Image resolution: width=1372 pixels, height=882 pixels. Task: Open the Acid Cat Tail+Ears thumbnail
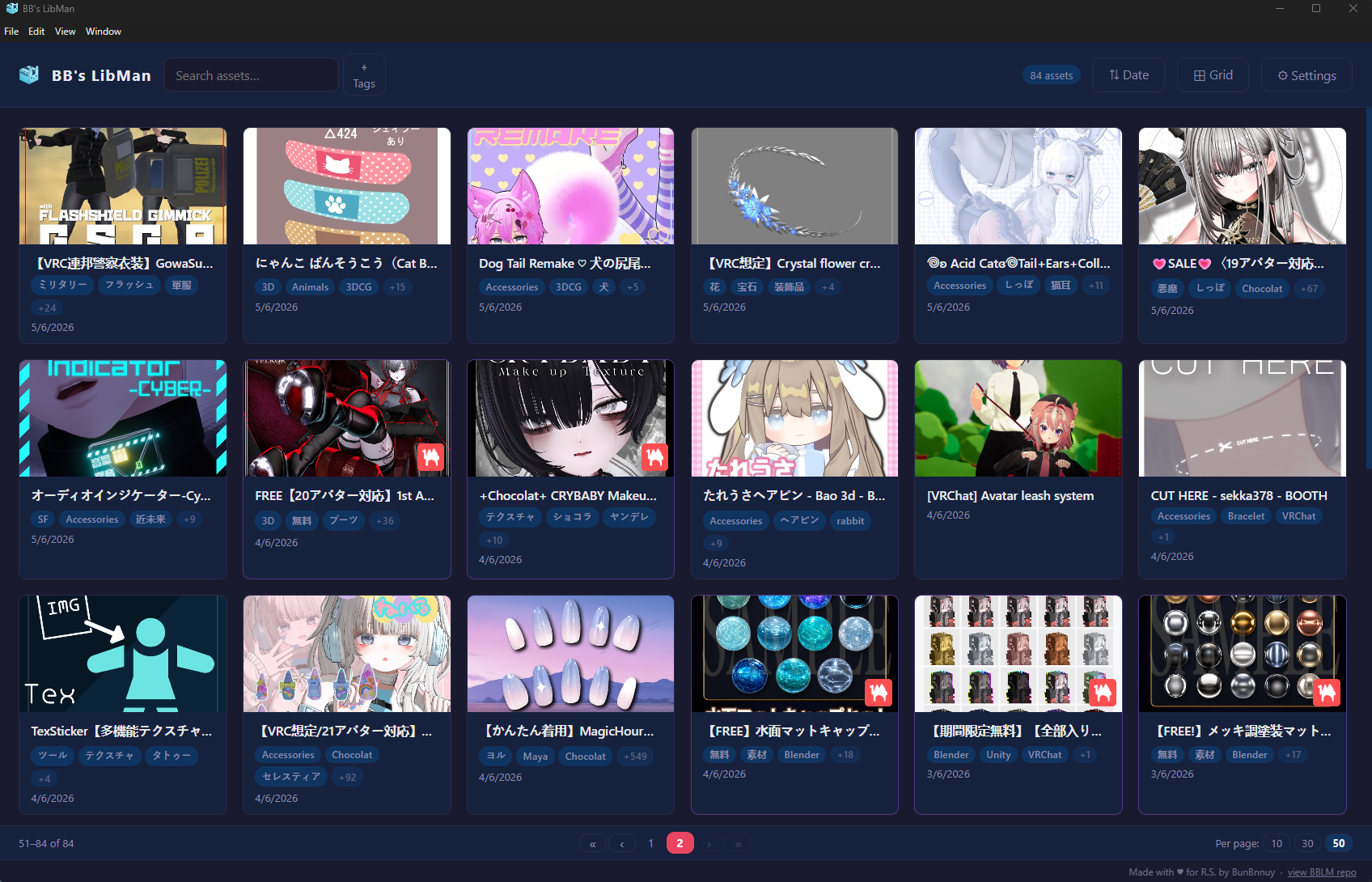coord(1018,186)
